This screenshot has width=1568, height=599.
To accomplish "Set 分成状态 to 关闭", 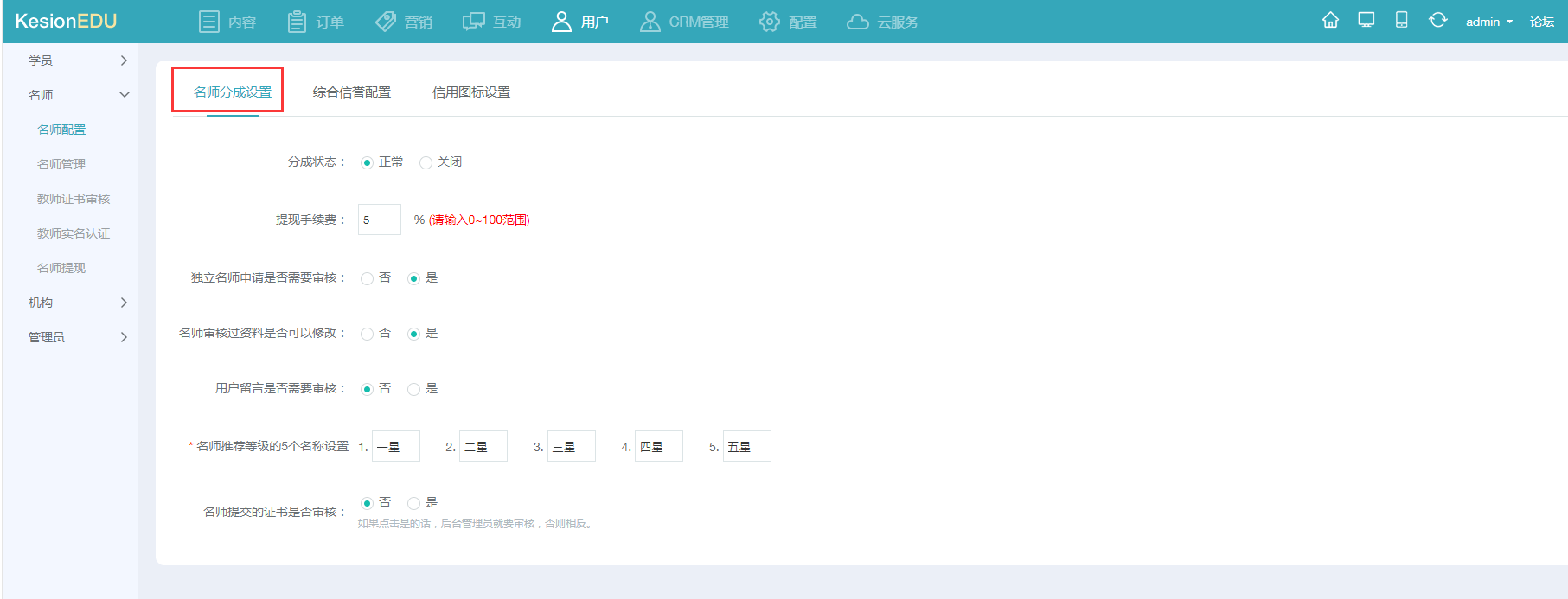I will coord(426,162).
